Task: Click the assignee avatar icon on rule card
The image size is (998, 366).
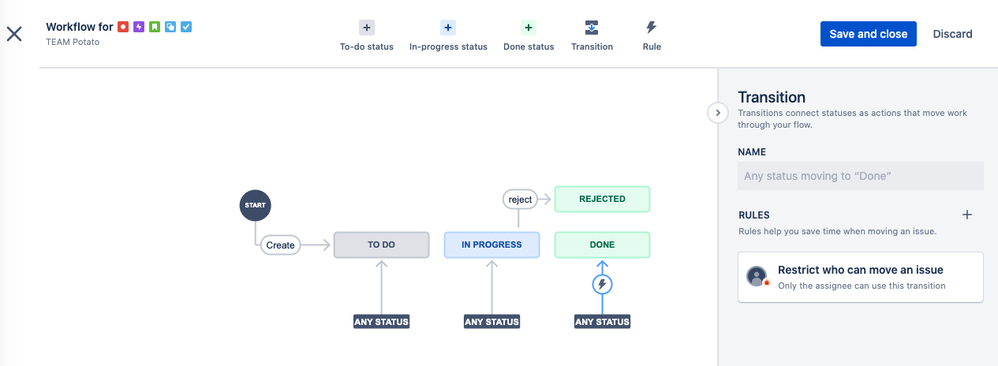Action: (x=757, y=276)
